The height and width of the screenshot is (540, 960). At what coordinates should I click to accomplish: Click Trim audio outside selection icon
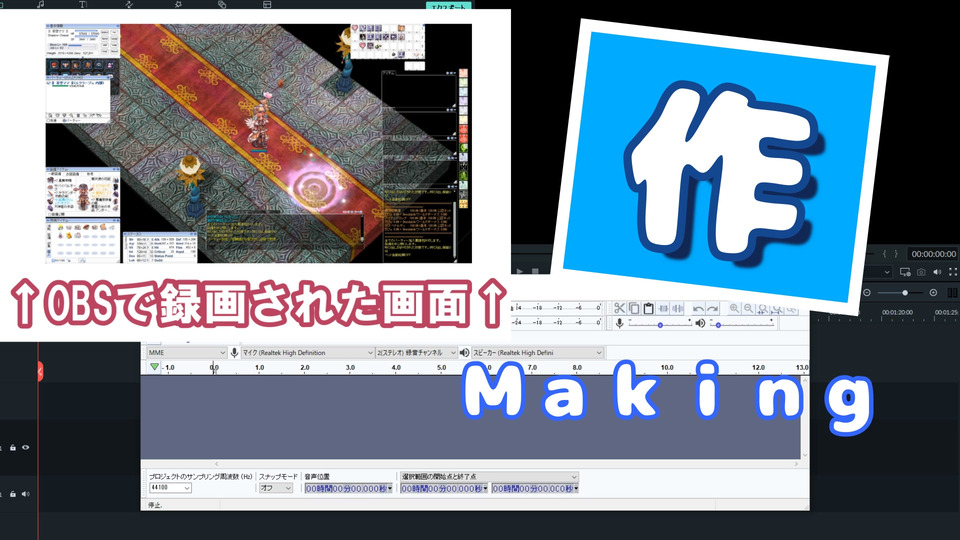pos(663,308)
